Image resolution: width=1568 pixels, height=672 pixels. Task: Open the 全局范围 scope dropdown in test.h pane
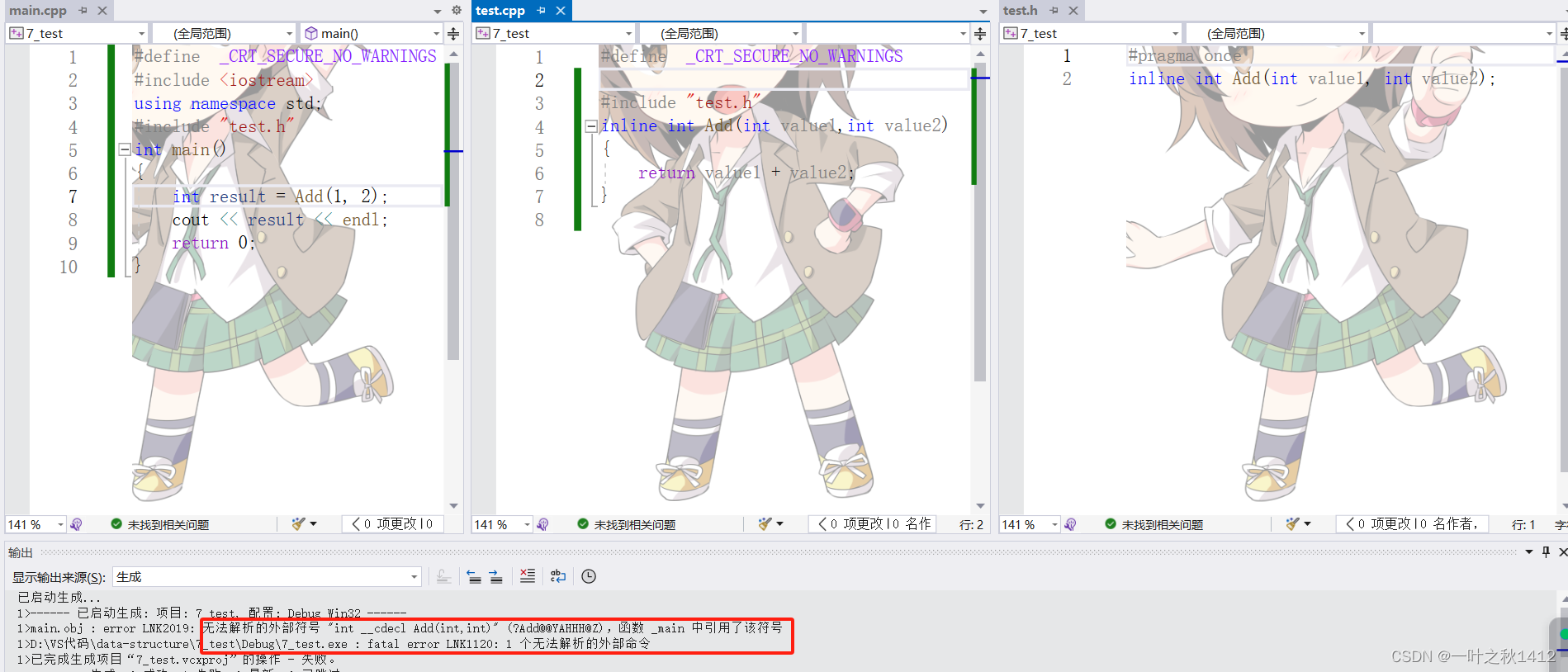click(1277, 33)
